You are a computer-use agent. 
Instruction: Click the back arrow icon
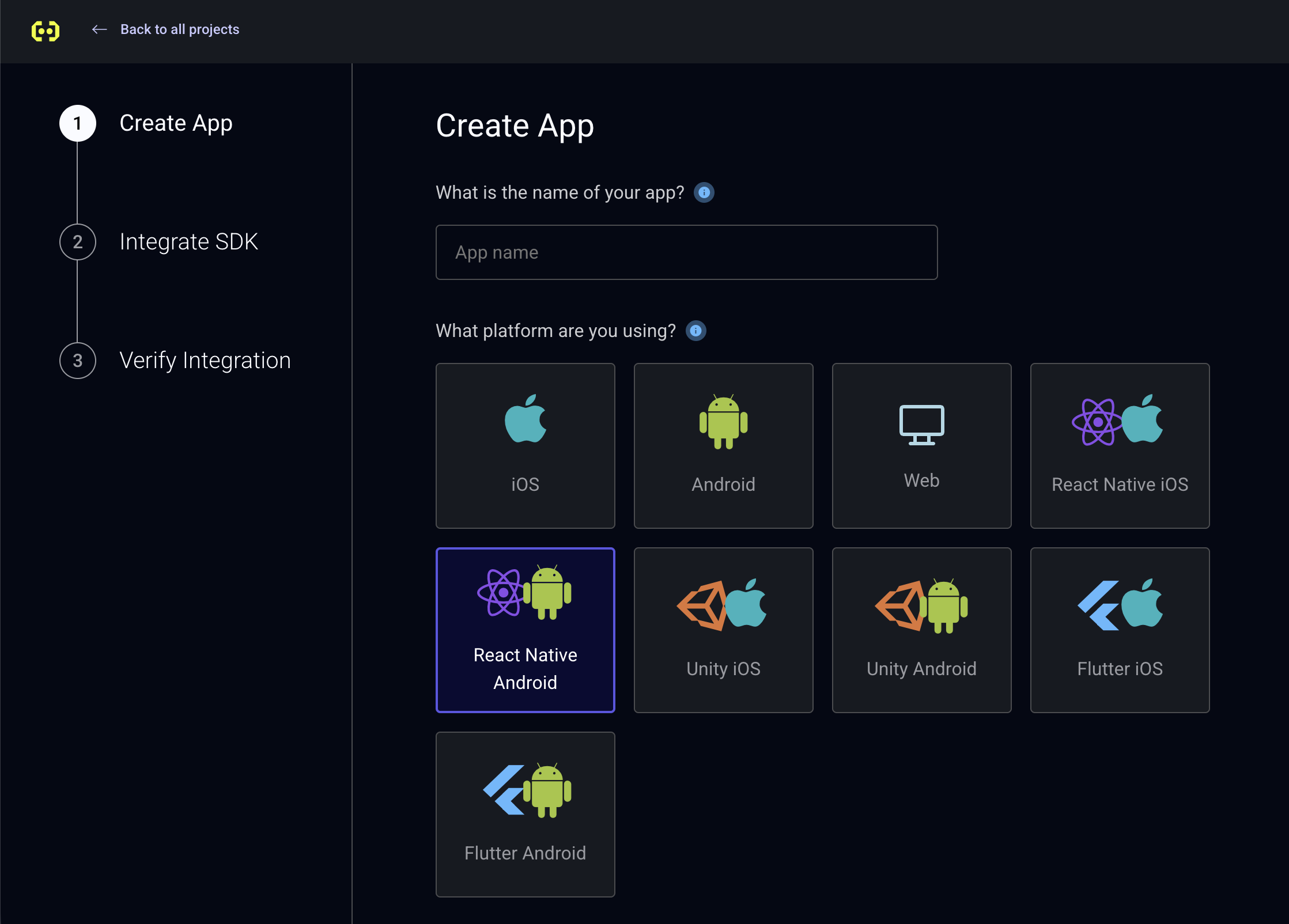click(99, 29)
